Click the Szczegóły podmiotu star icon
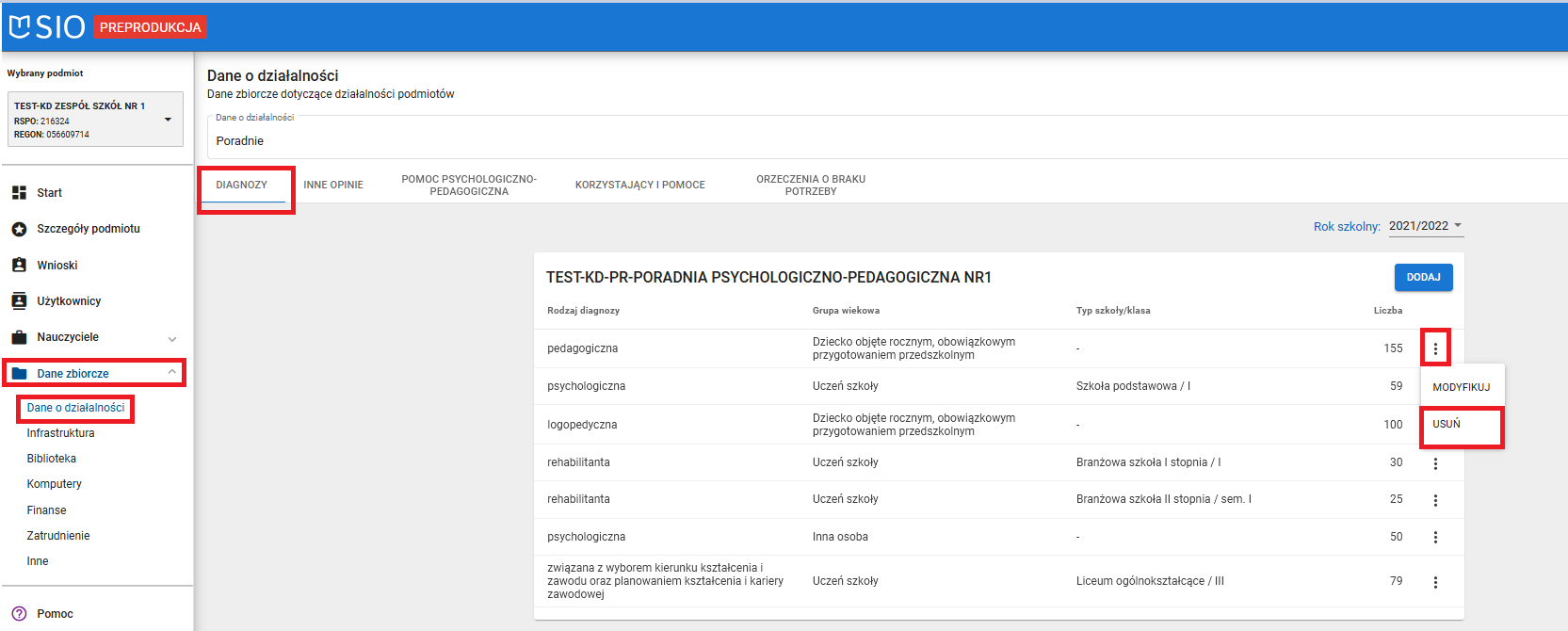Viewport: 1568px width, 631px height. (x=19, y=229)
